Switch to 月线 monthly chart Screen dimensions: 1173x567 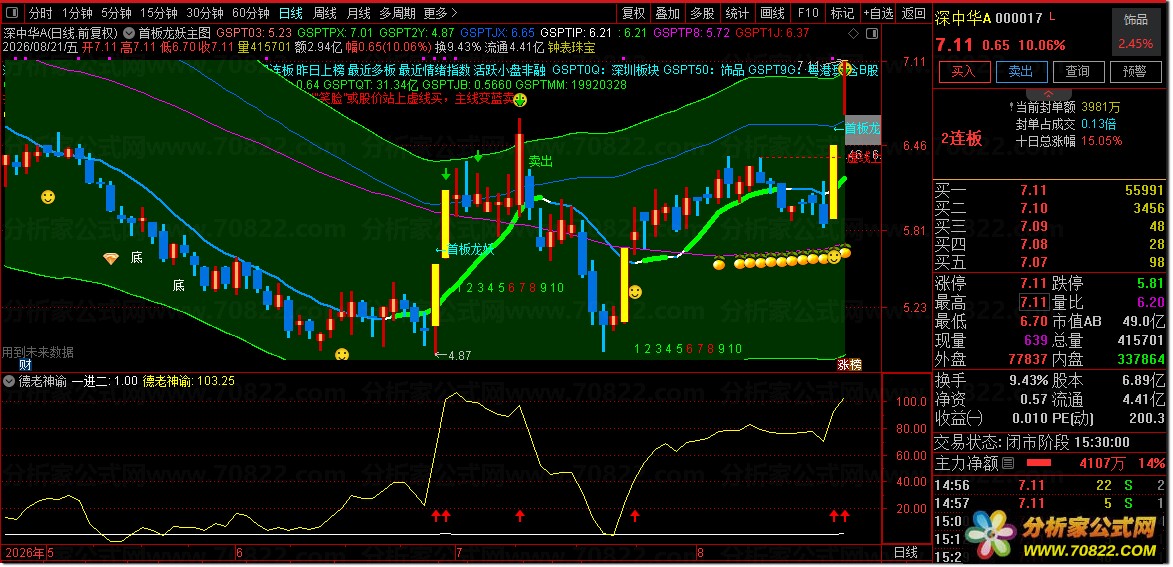click(359, 13)
